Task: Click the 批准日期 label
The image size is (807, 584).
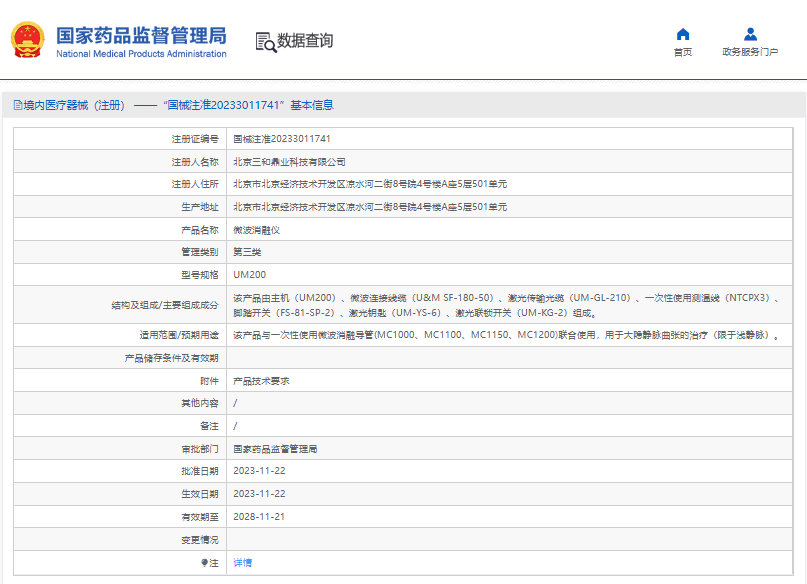Action: [x=200, y=471]
